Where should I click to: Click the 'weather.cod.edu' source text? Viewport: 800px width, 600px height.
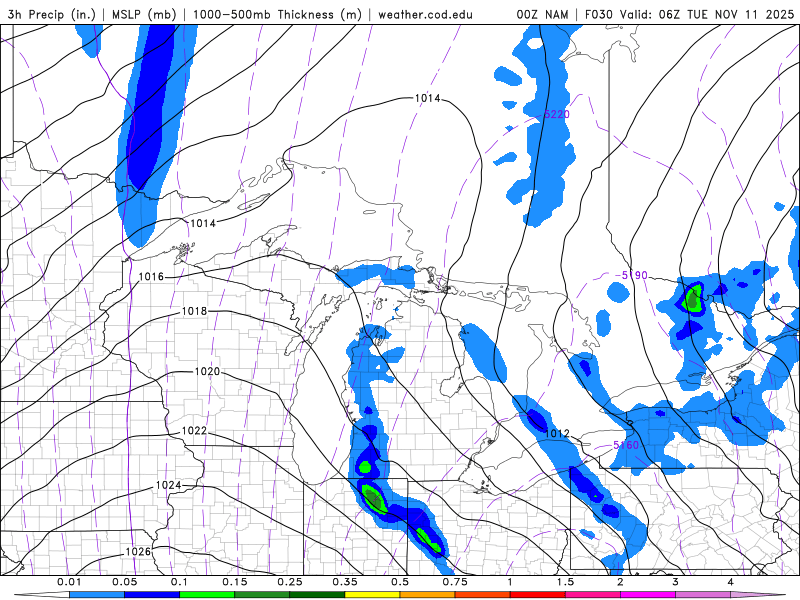425,14
